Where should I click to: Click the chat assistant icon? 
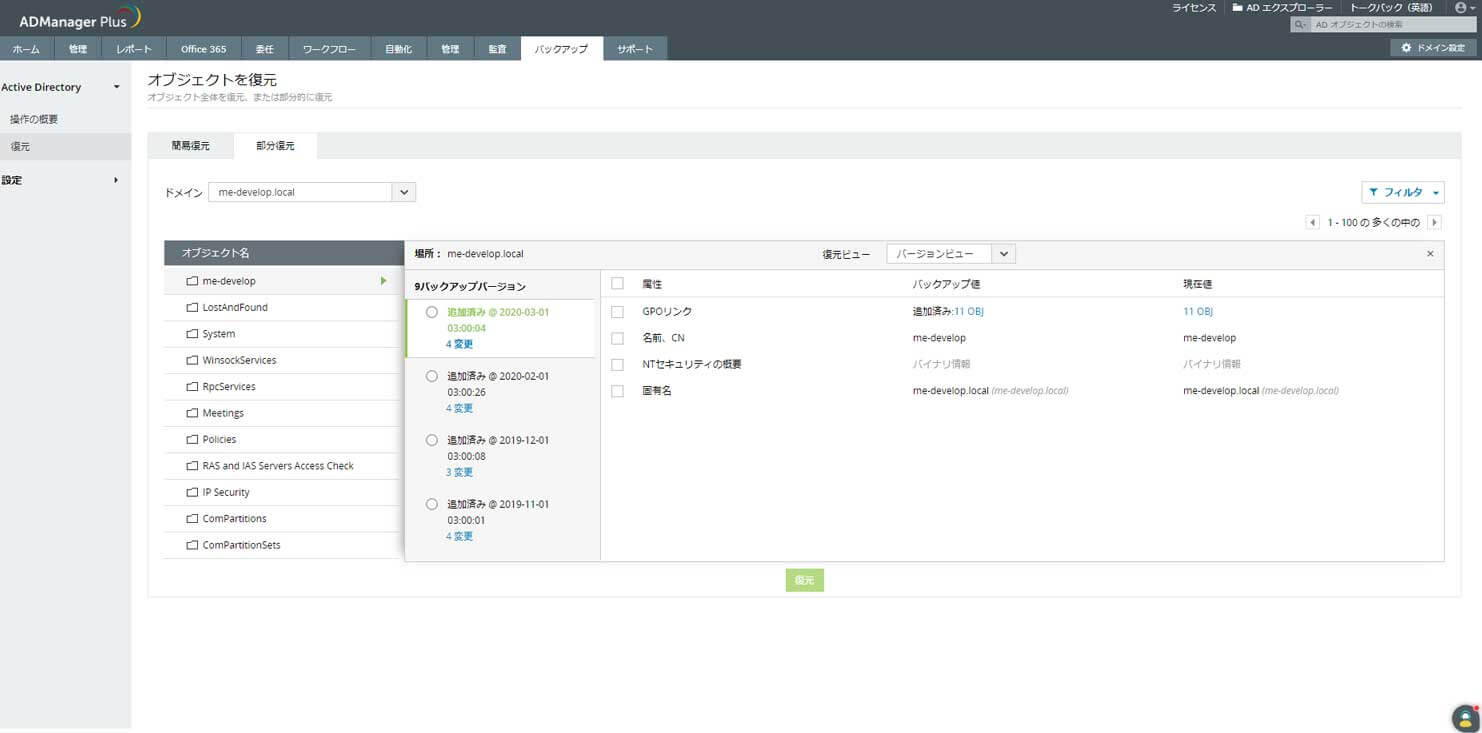[x=1465, y=718]
